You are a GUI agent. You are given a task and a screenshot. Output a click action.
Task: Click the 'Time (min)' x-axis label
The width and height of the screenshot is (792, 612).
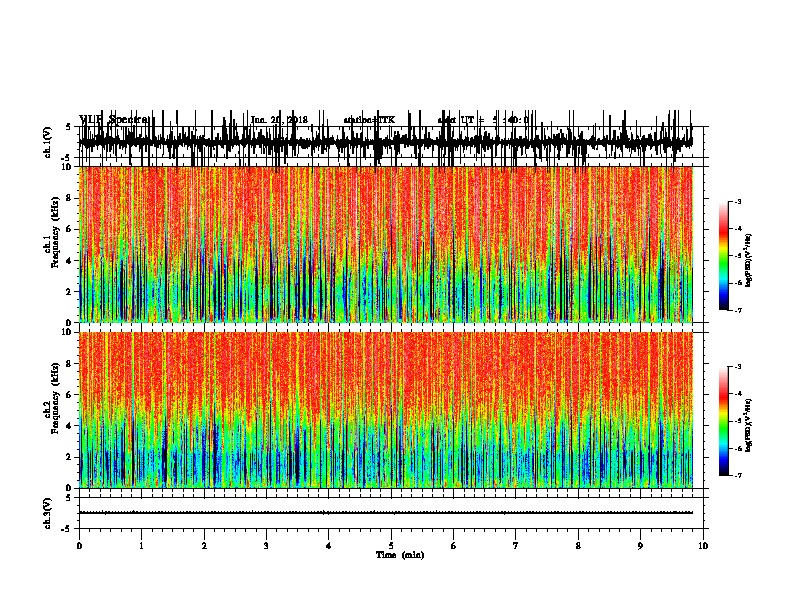[400, 555]
